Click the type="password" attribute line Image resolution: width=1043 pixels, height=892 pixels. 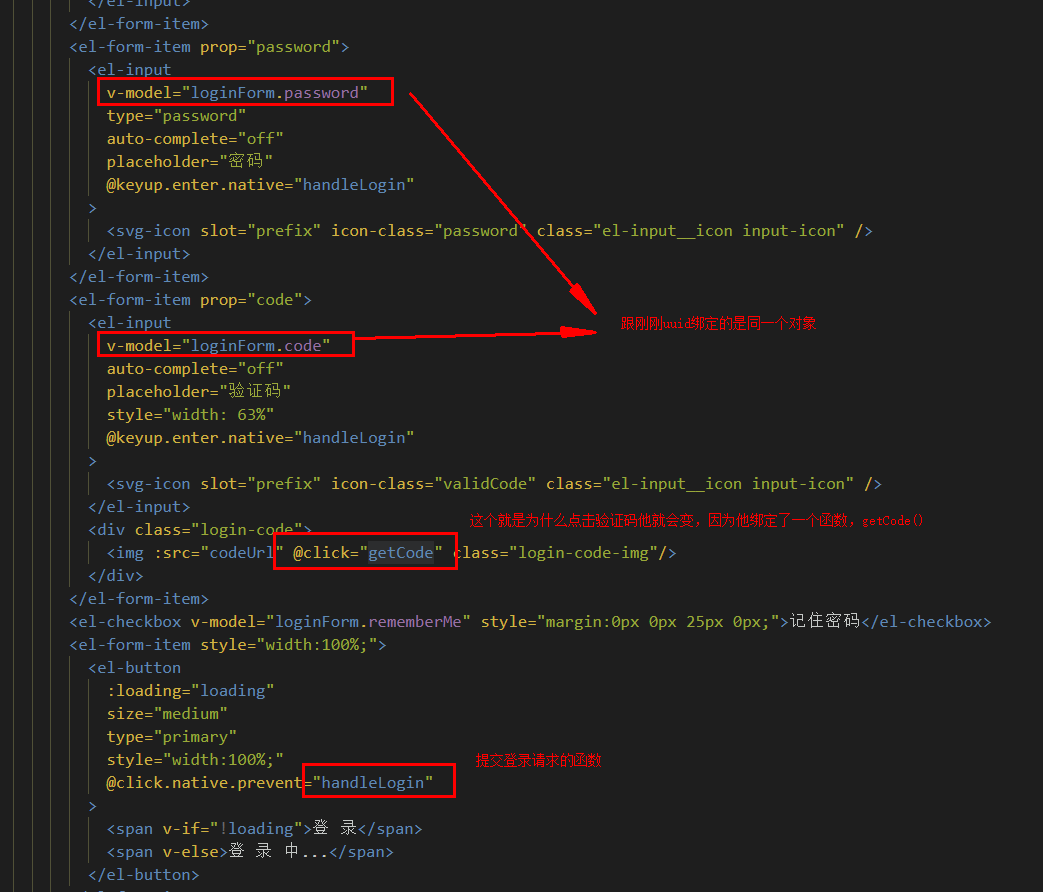pos(176,116)
